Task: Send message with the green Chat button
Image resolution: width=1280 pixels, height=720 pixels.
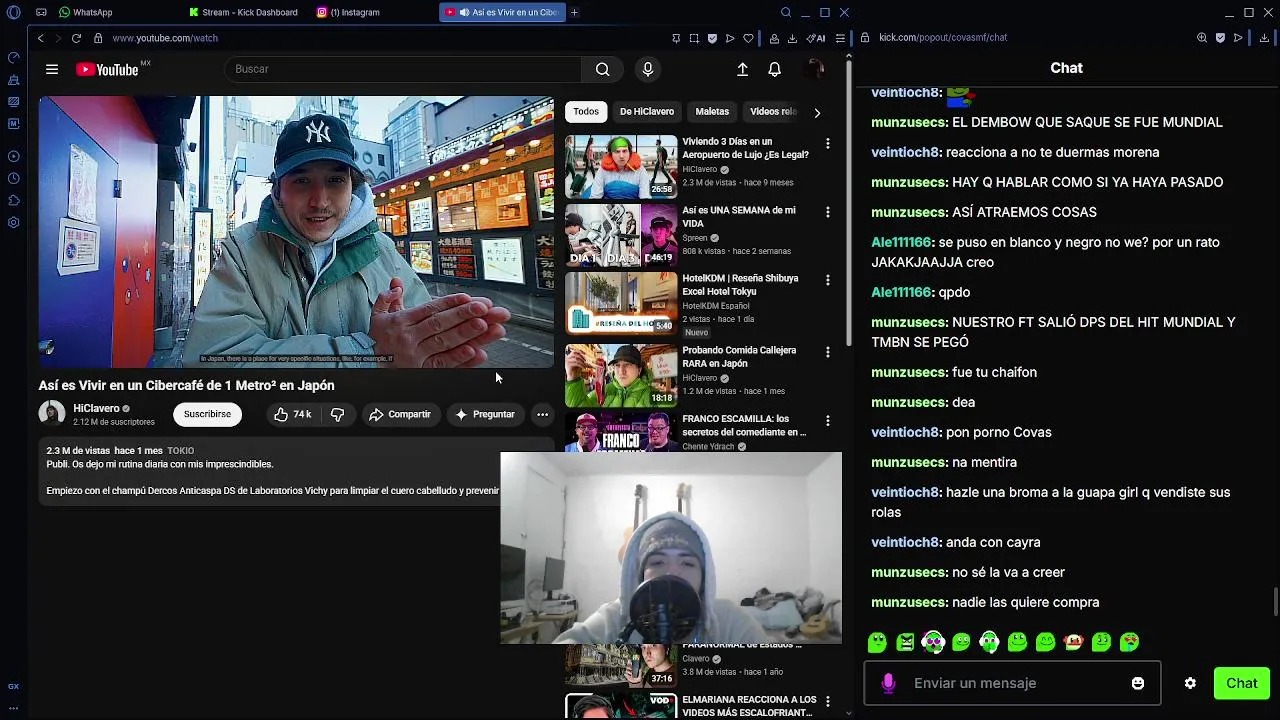Action: pyautogui.click(x=1242, y=683)
